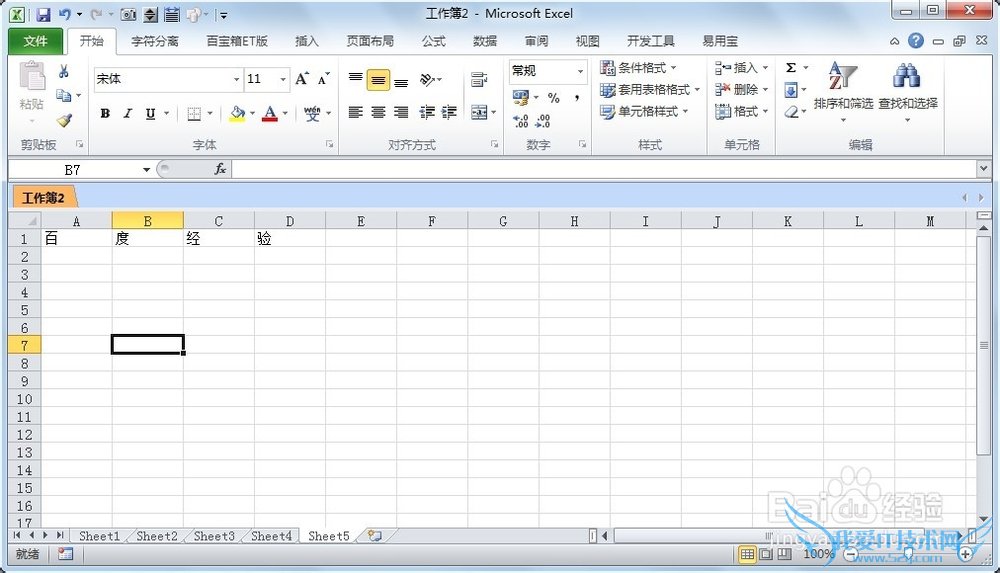Click the 格式 cells button
1000x573 pixels.
[x=741, y=112]
